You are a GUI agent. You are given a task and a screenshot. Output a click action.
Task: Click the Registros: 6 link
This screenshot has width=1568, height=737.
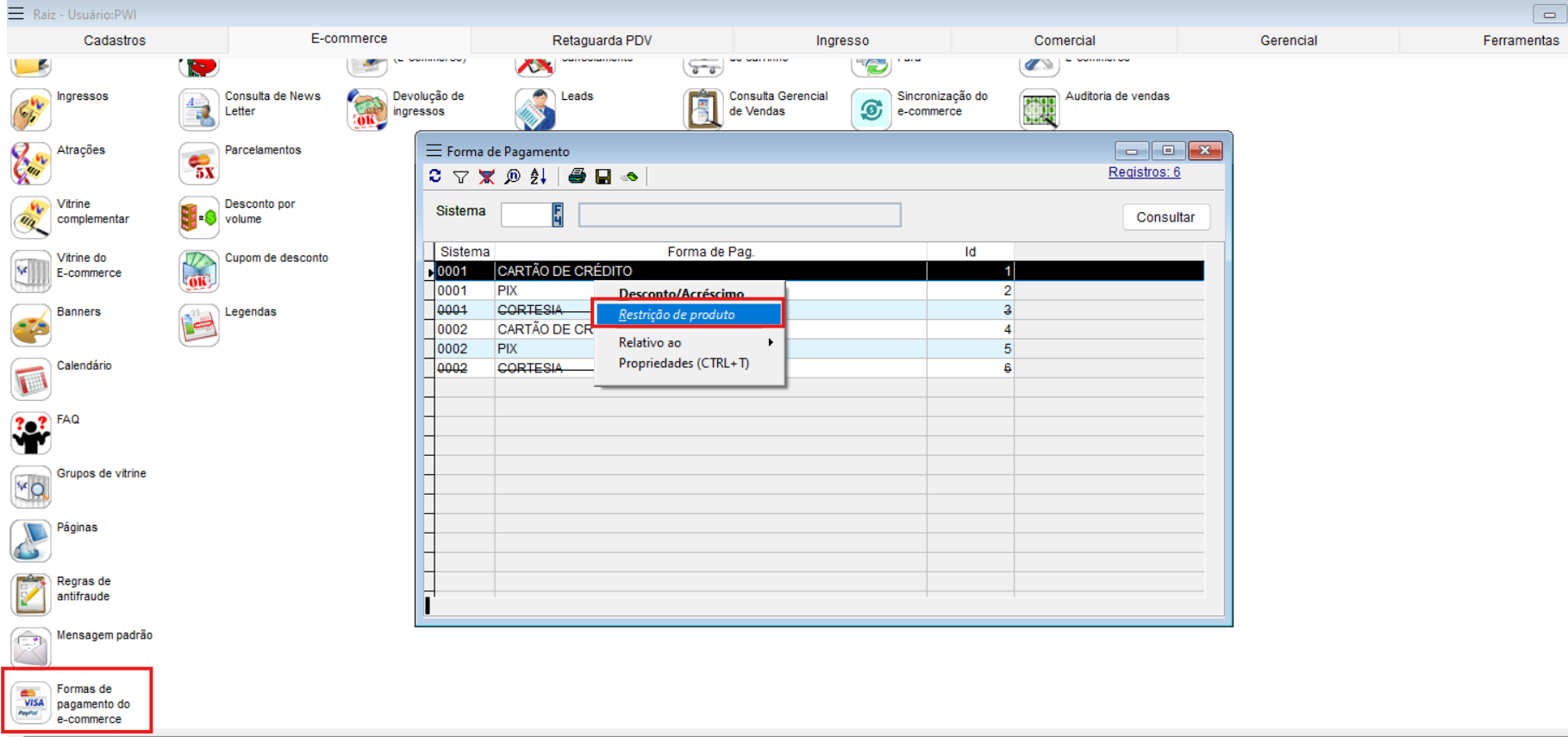click(x=1144, y=172)
